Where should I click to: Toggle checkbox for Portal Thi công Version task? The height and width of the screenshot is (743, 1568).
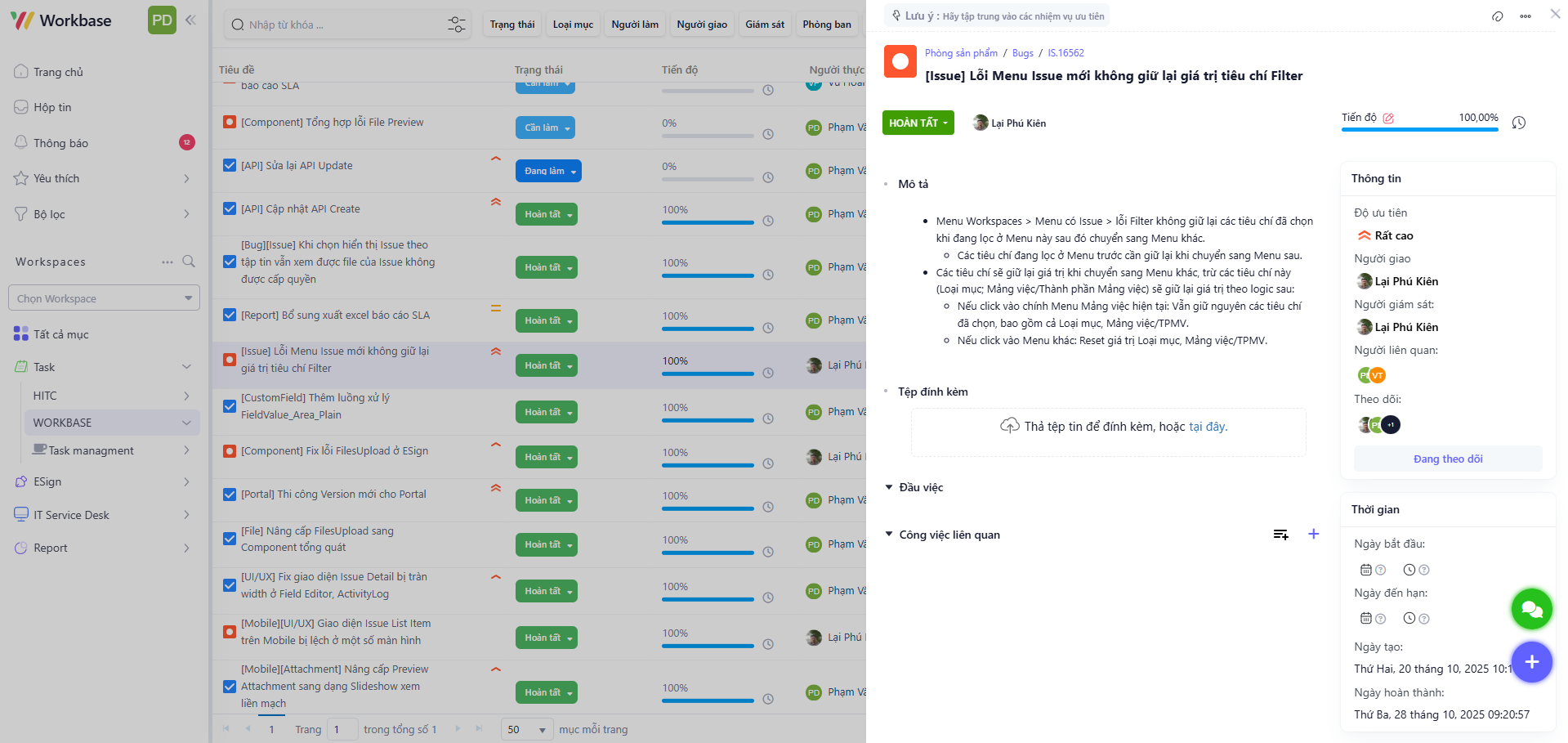[x=230, y=494]
